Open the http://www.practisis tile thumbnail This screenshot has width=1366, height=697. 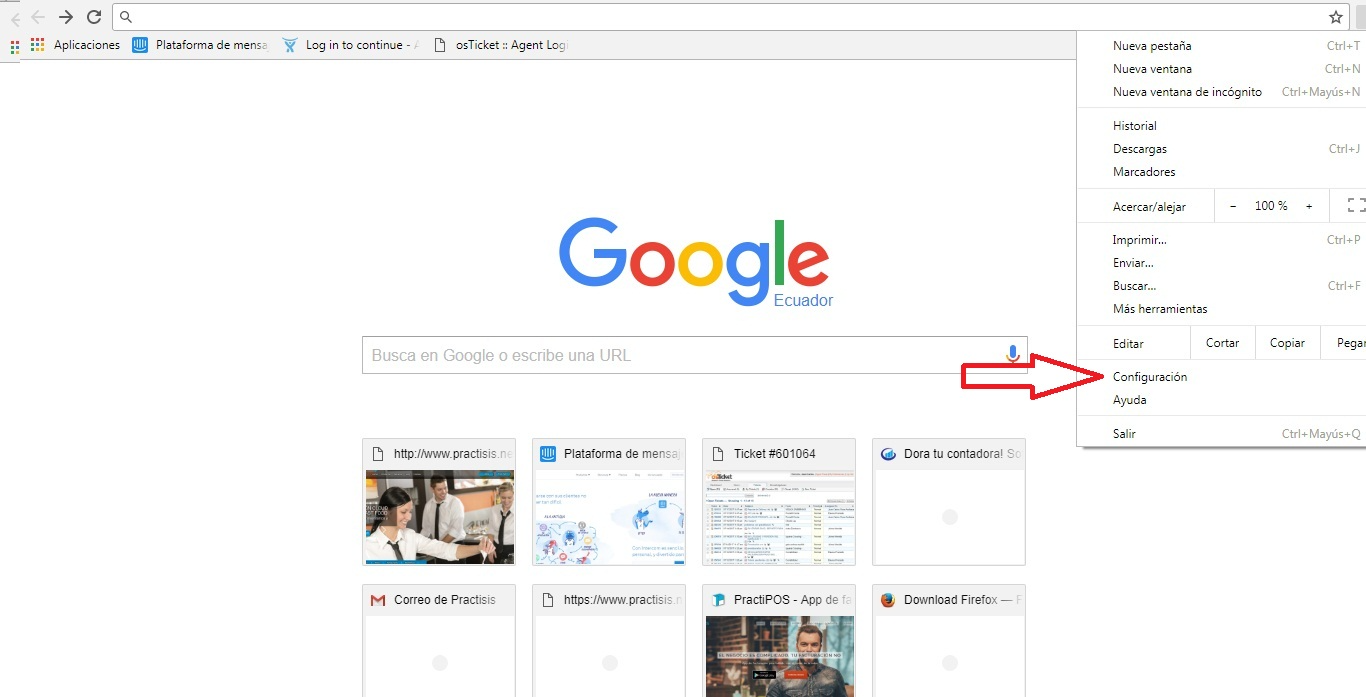pyautogui.click(x=439, y=517)
